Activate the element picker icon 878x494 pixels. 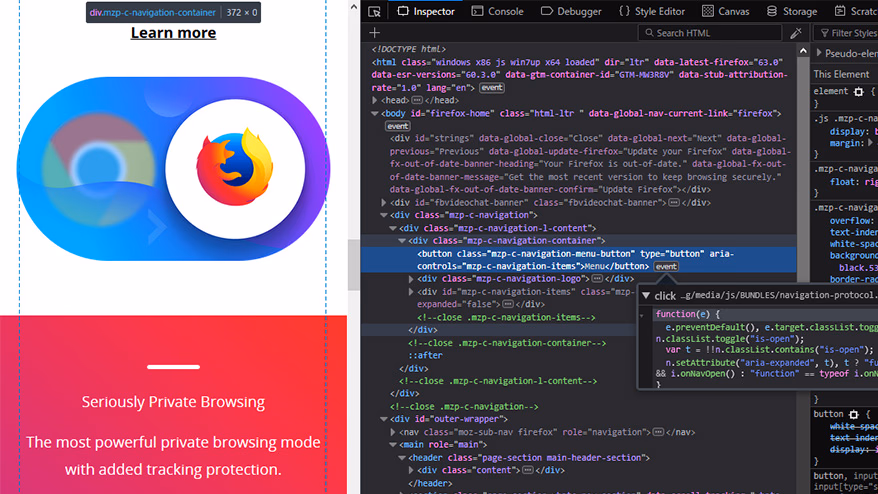374,11
